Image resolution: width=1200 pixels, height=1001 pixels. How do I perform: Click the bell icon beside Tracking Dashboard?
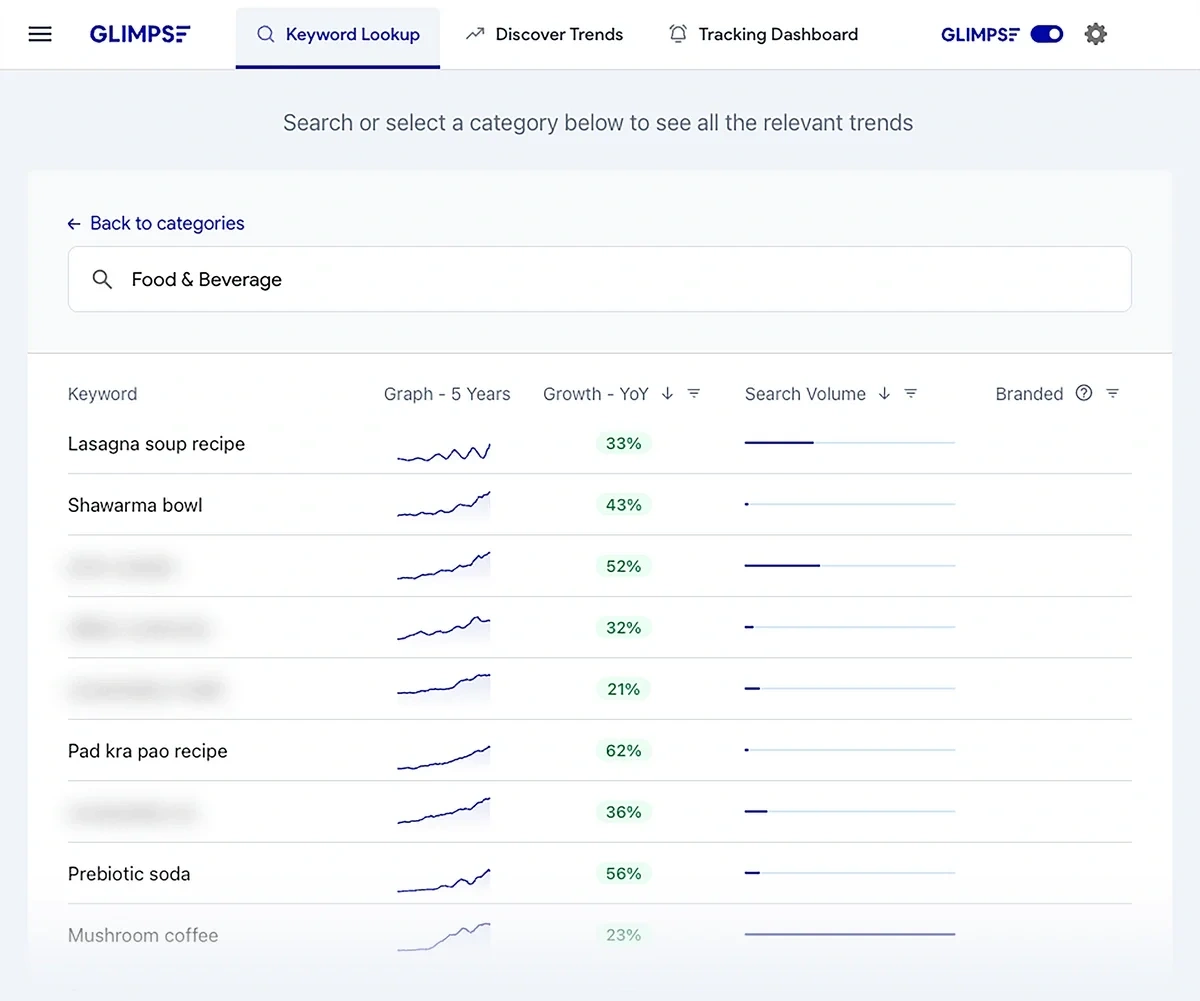tap(678, 33)
